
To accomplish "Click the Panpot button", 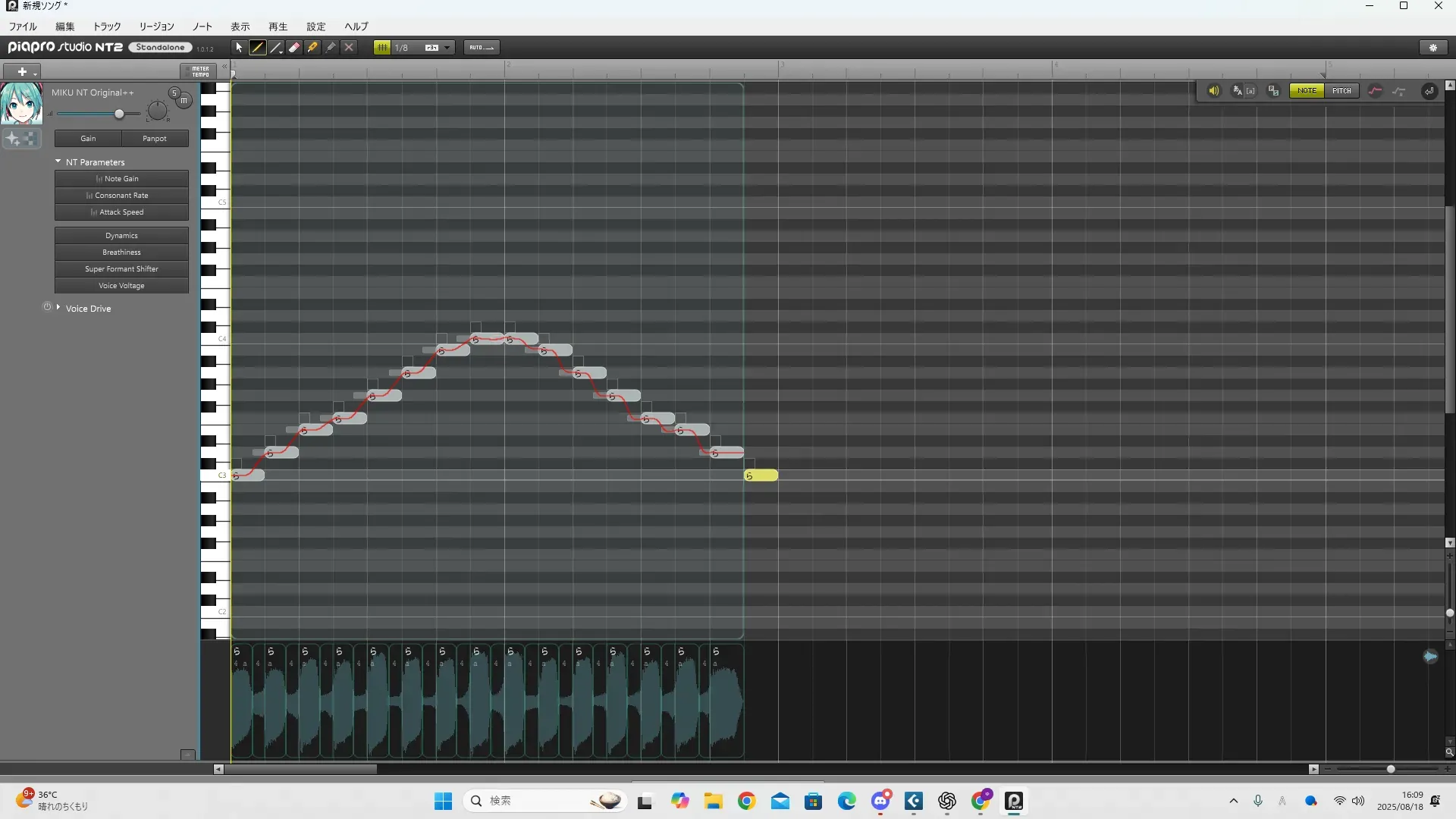I will [155, 138].
